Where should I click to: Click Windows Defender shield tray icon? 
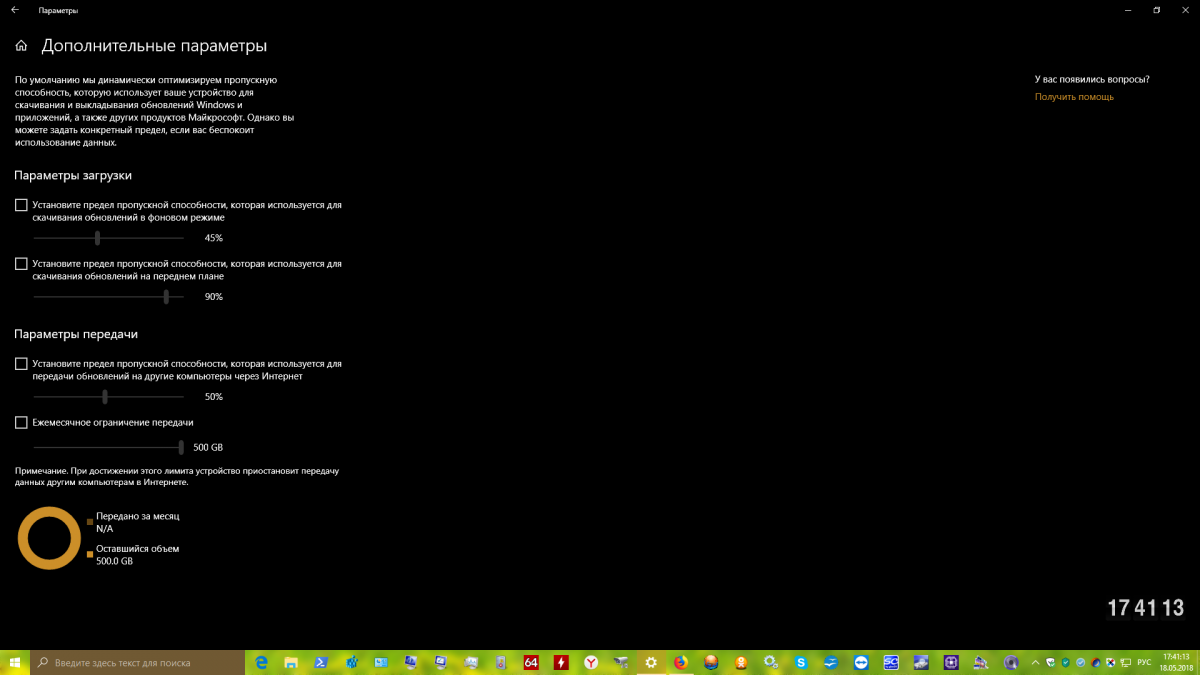(x=1050, y=662)
